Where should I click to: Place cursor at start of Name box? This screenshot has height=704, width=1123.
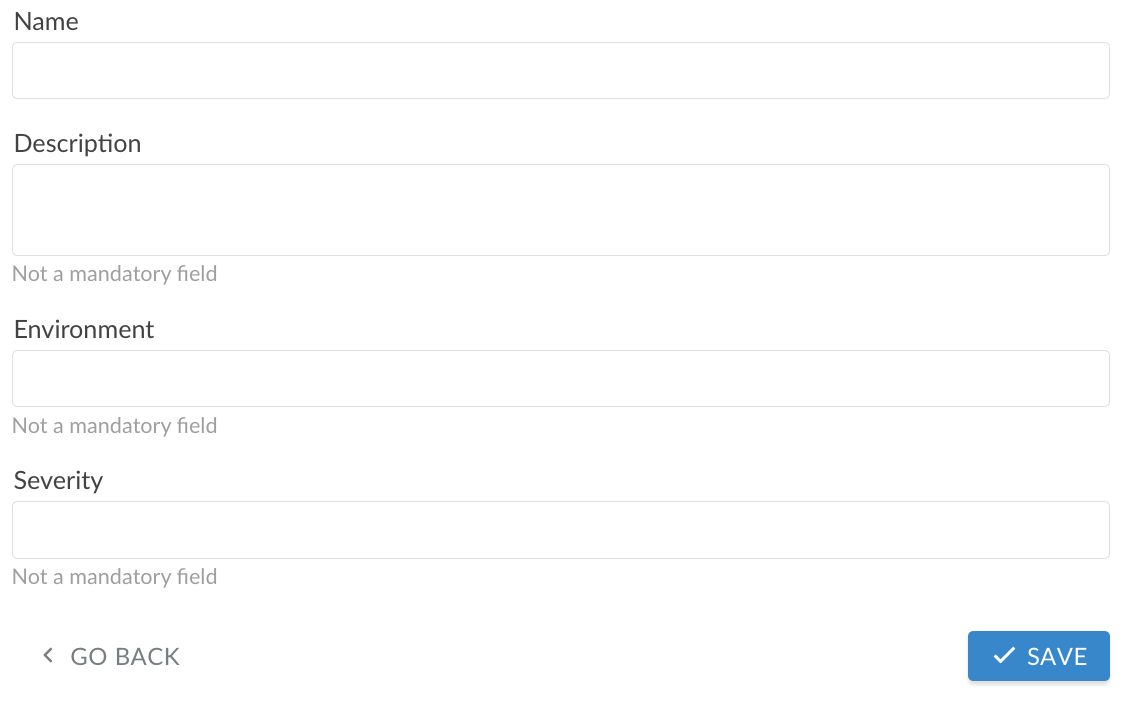tap(24, 71)
